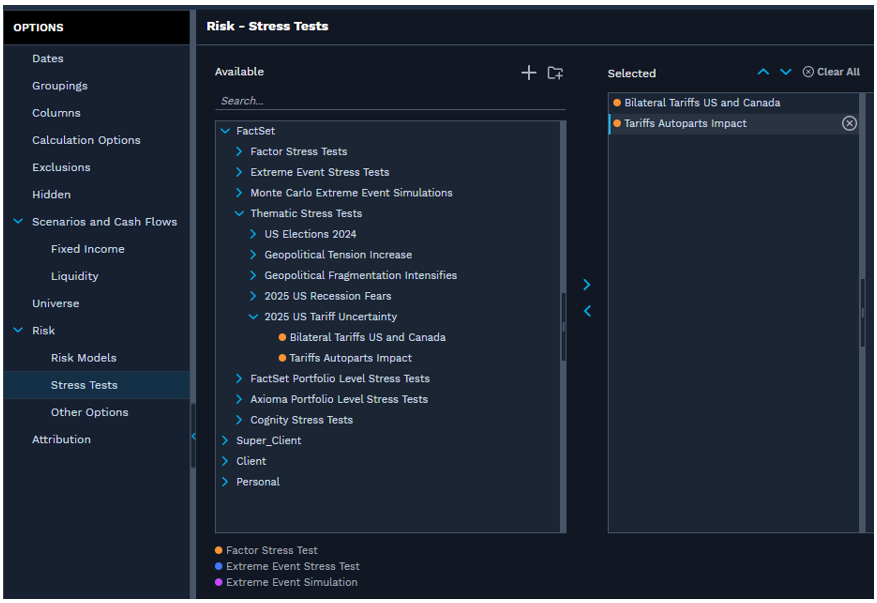
Task: Click the Search field in Available
Action: 390,101
